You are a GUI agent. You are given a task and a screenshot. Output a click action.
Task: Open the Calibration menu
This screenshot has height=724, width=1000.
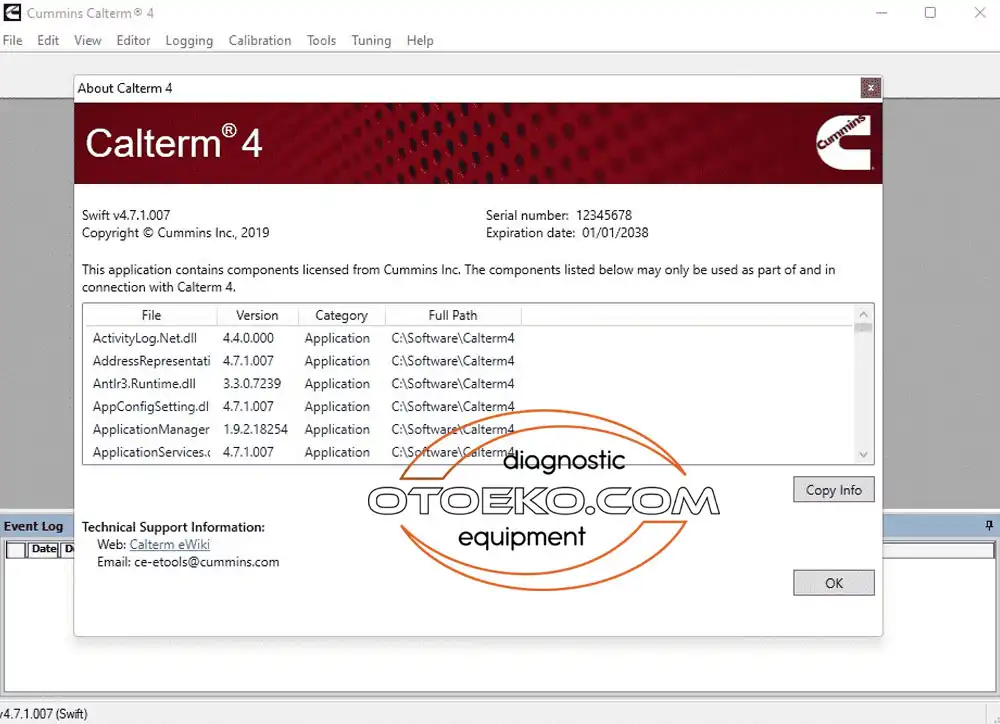click(x=259, y=40)
